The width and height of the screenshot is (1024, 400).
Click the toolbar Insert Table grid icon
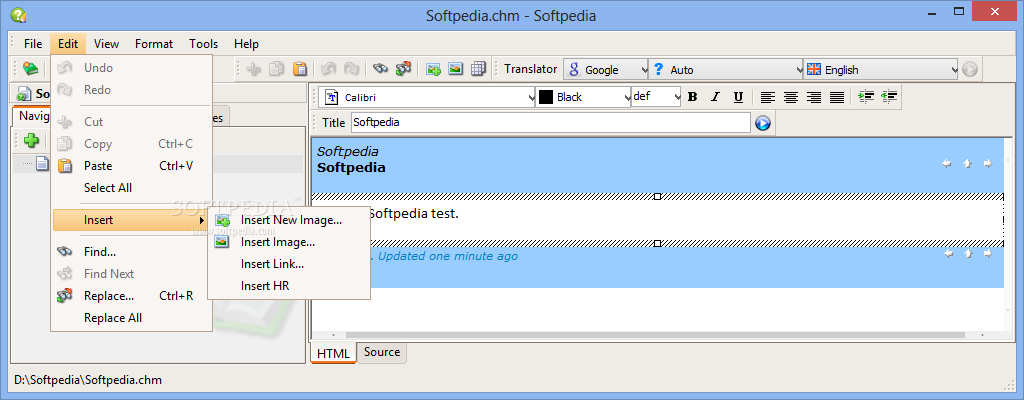pos(477,69)
